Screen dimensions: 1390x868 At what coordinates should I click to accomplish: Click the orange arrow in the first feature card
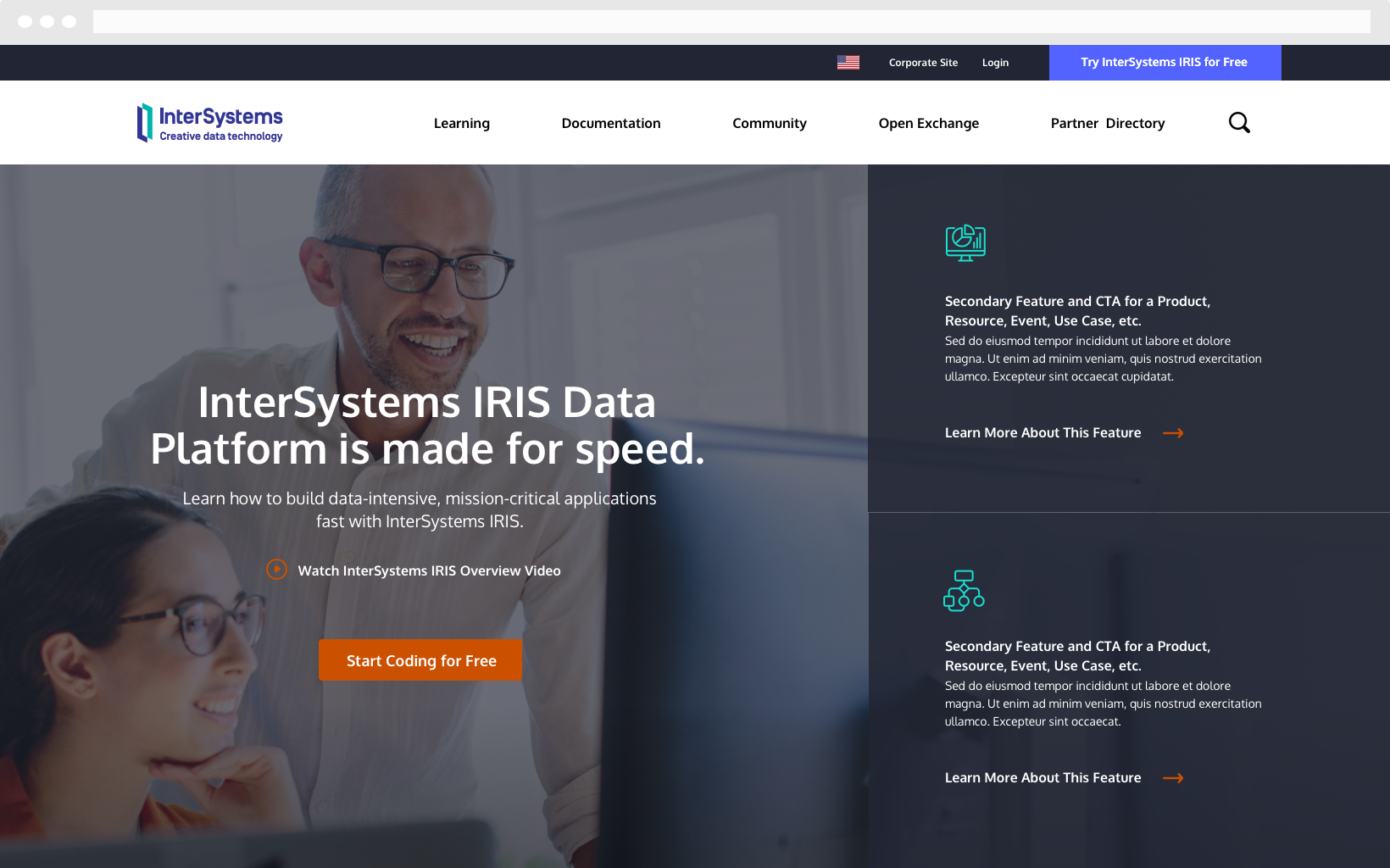pyautogui.click(x=1173, y=433)
